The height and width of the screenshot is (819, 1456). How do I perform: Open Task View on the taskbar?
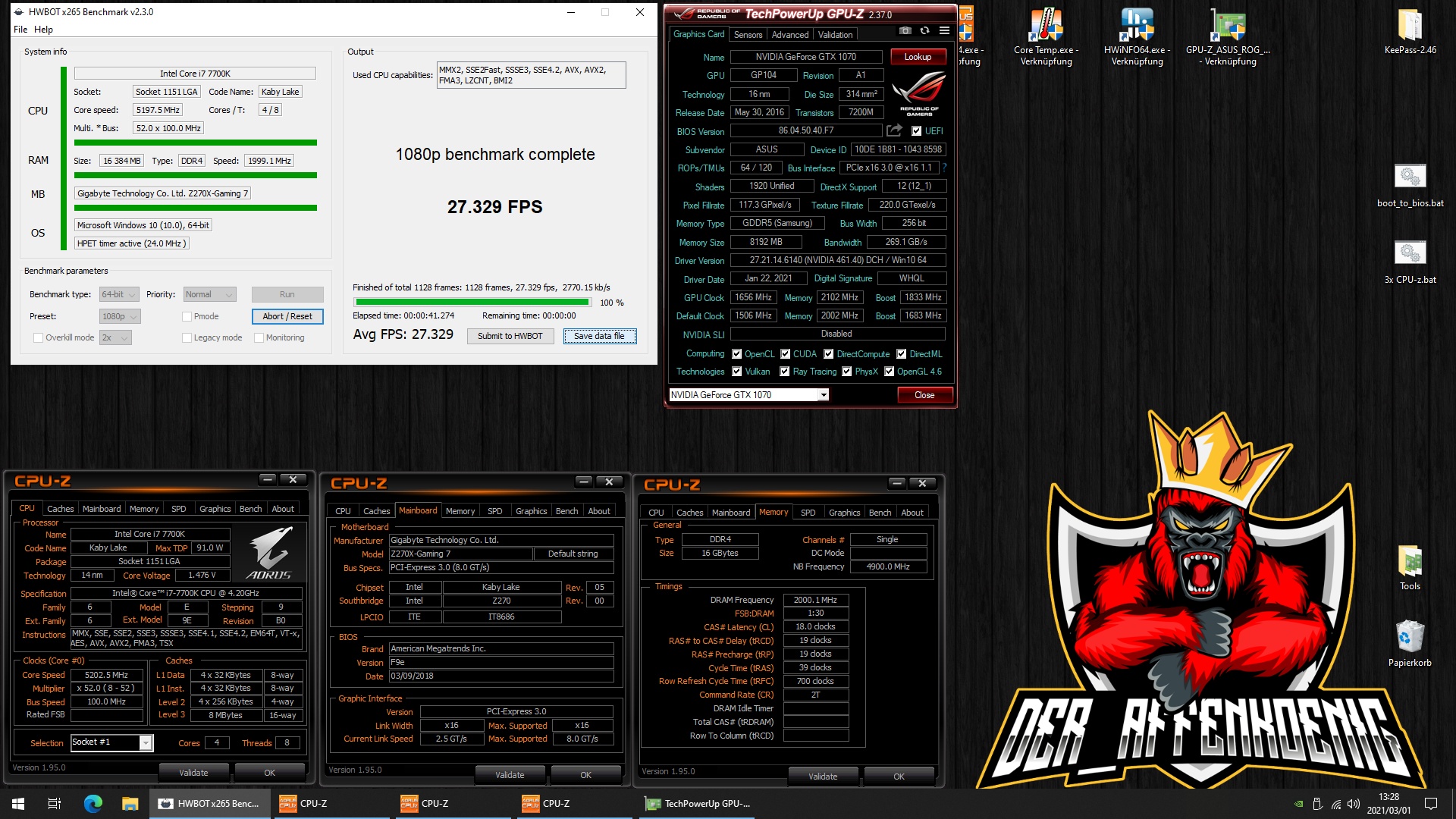point(55,804)
